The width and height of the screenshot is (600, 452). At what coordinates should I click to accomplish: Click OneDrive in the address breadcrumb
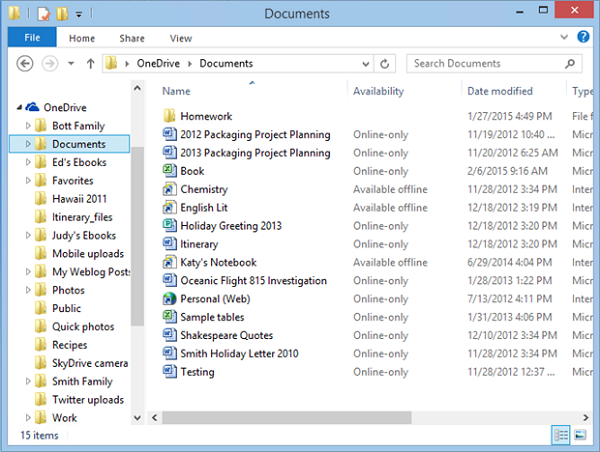coord(158,64)
